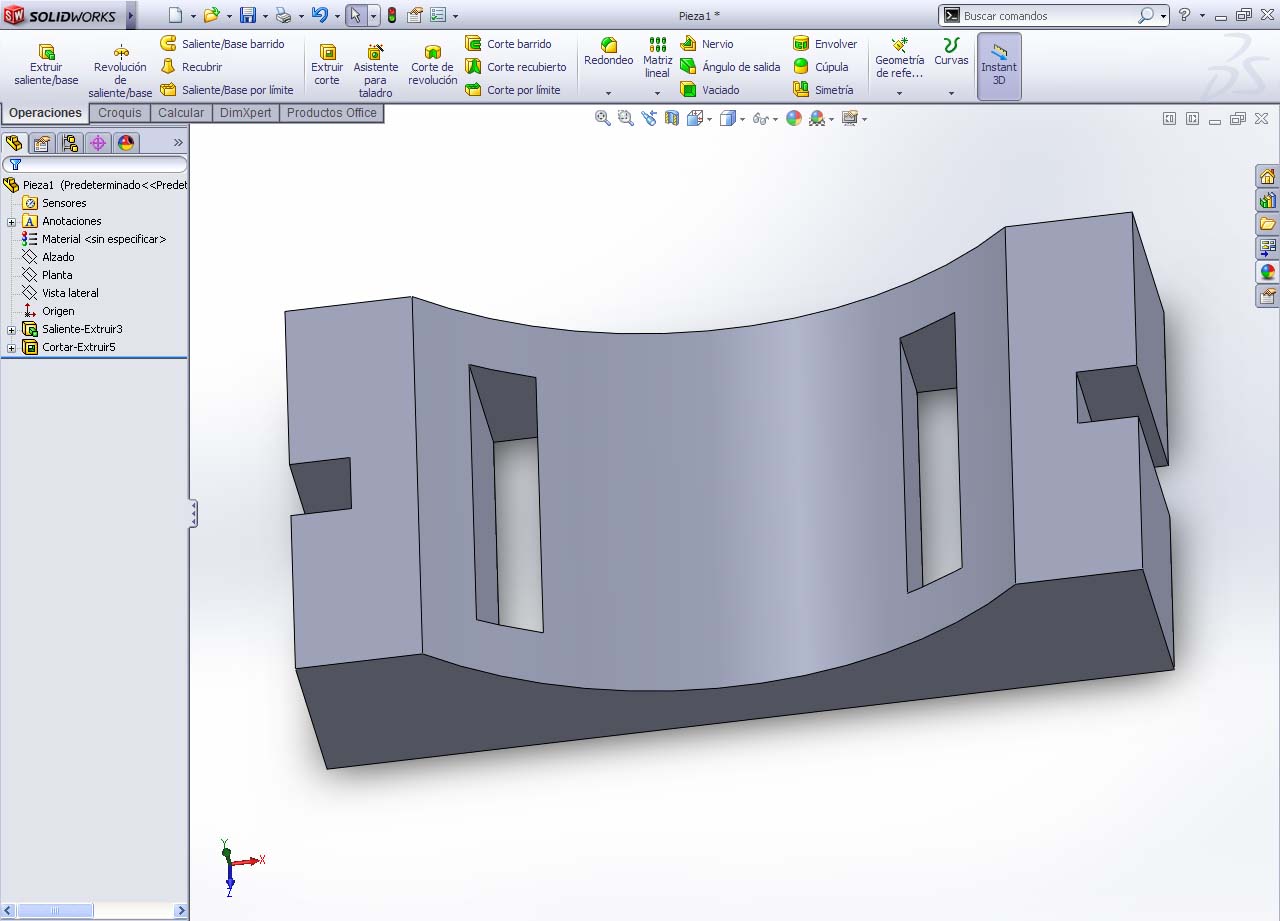Expand the Cortar-Extruir5 feature node
Viewport: 1280px width, 921px height.
tap(11, 348)
